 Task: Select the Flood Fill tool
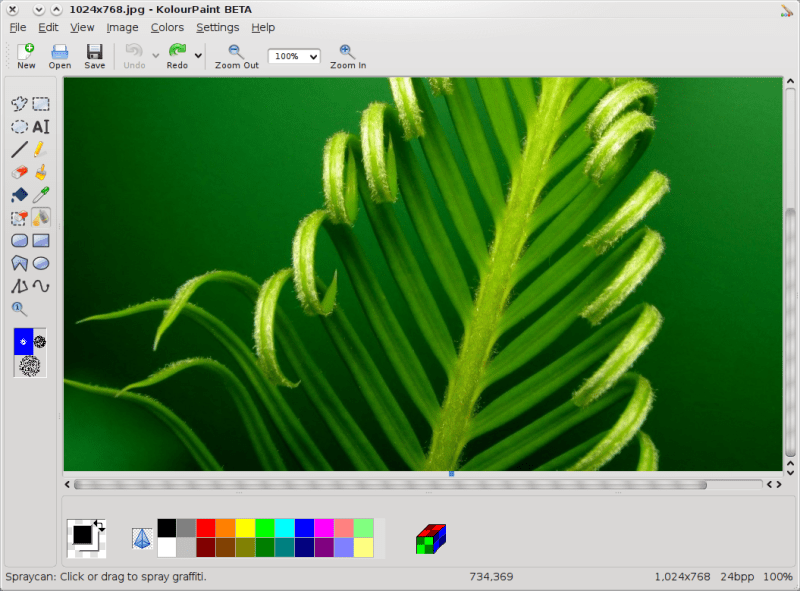point(18,194)
